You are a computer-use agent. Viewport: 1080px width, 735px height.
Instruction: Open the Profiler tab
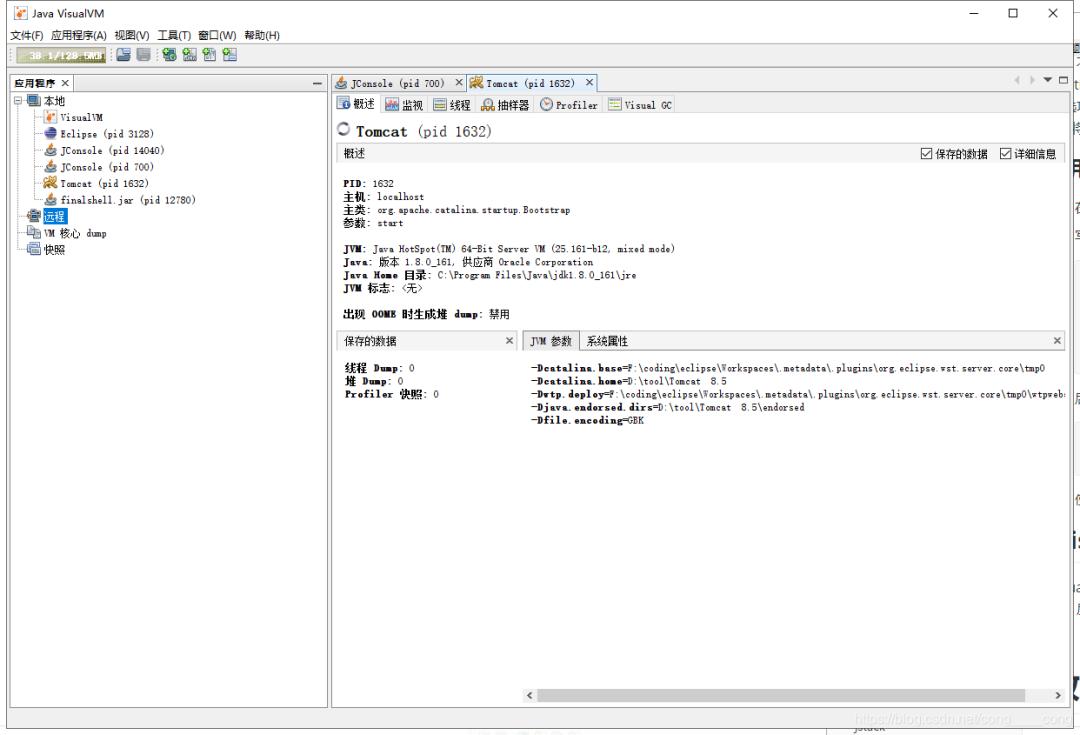[x=569, y=105]
